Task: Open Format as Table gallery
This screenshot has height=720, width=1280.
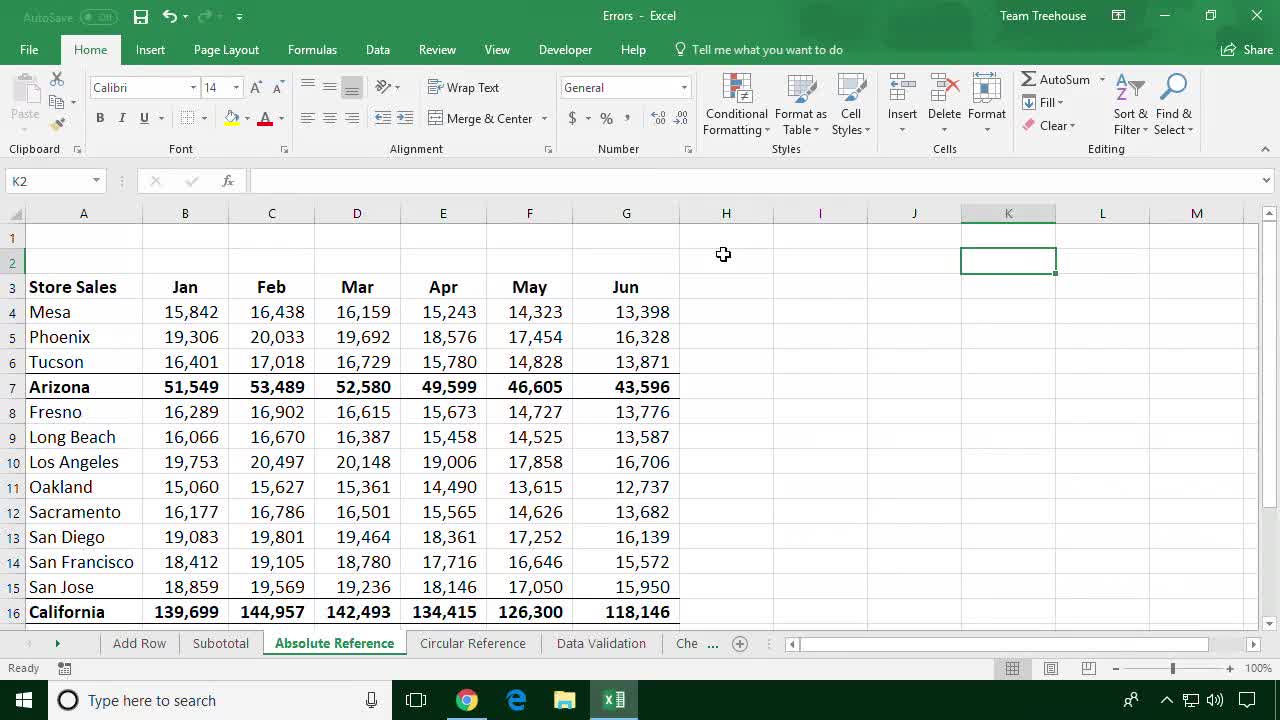Action: click(801, 104)
